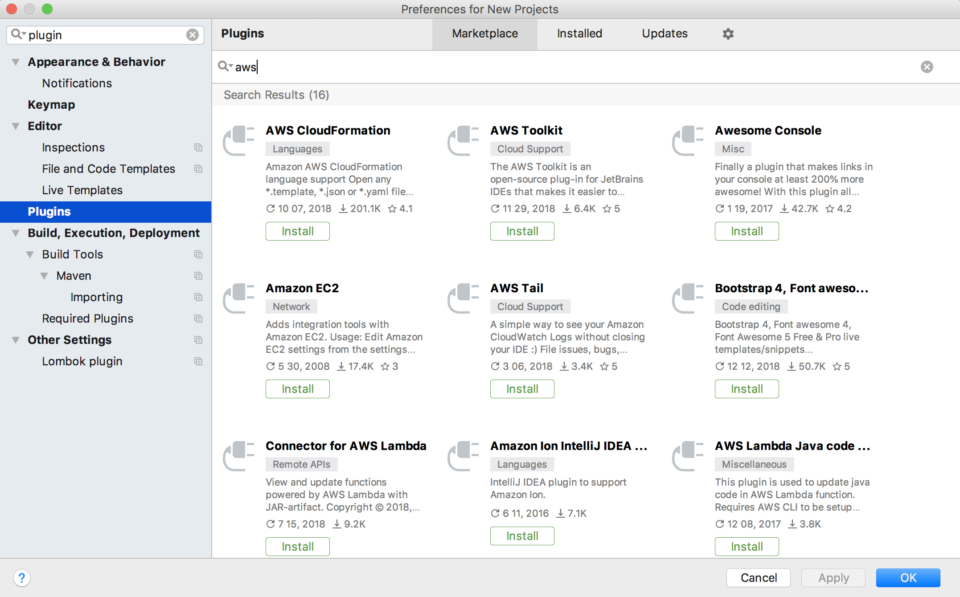Viewport: 960px width, 597px height.
Task: Click the AWS Tail plugin icon
Action: [463, 298]
